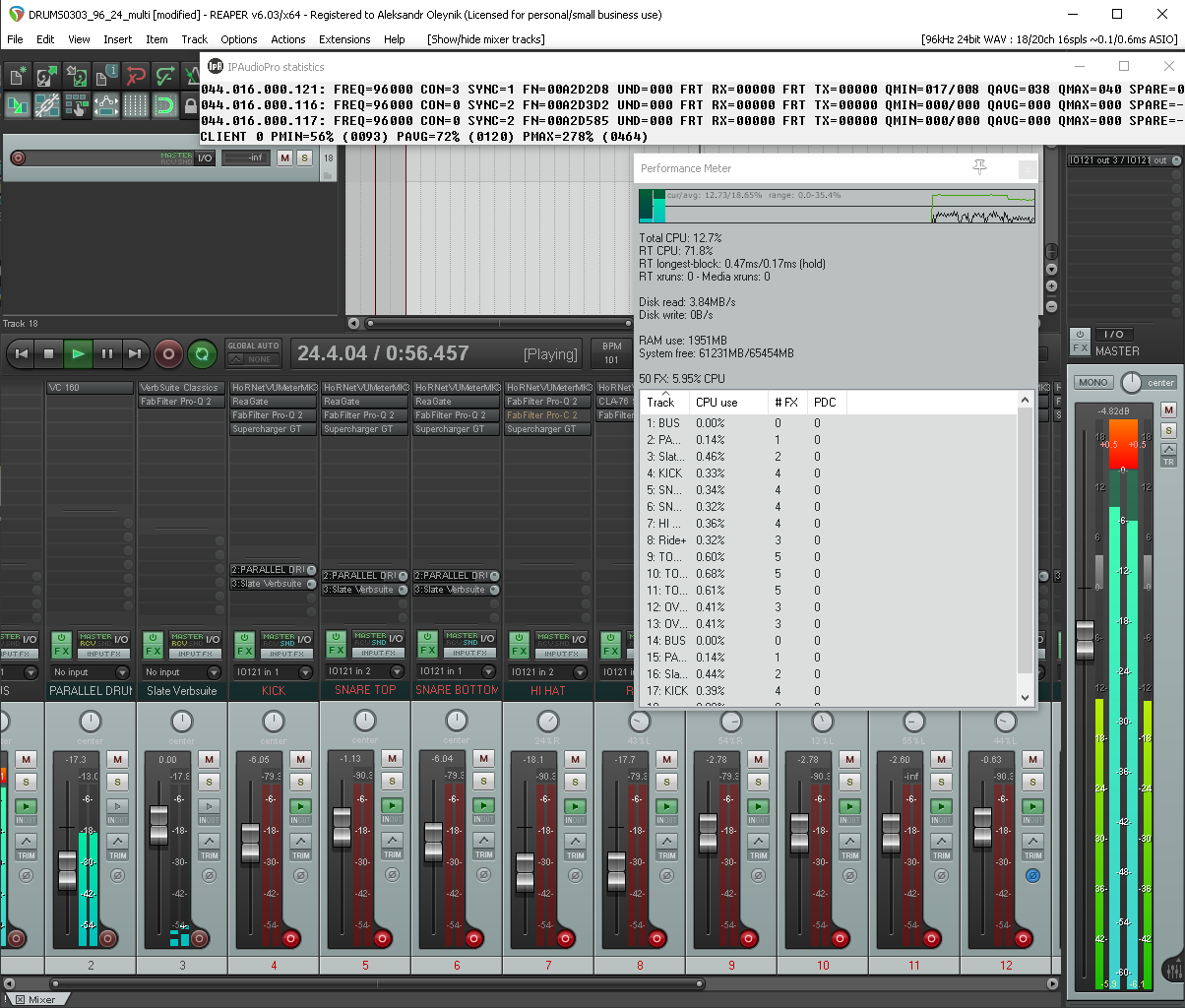
Task: Click the Redo toolbar icon
Action: pyautogui.click(x=165, y=76)
